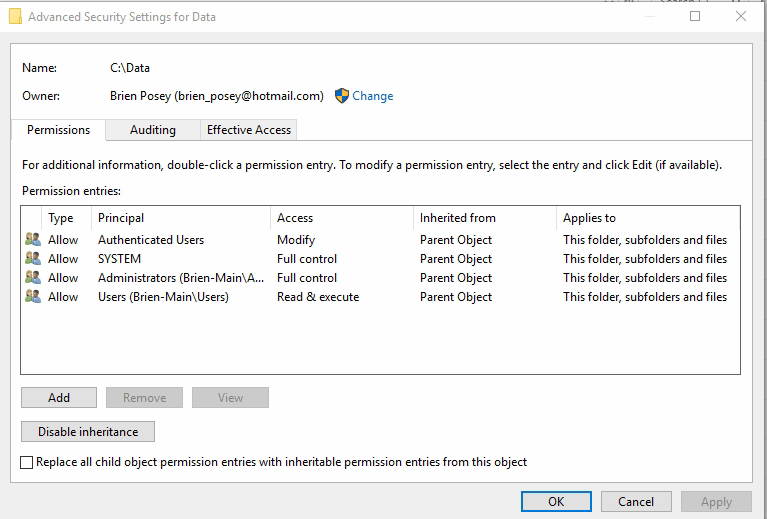Select the Permissions tab
Image resolution: width=767 pixels, height=519 pixels.
point(58,130)
